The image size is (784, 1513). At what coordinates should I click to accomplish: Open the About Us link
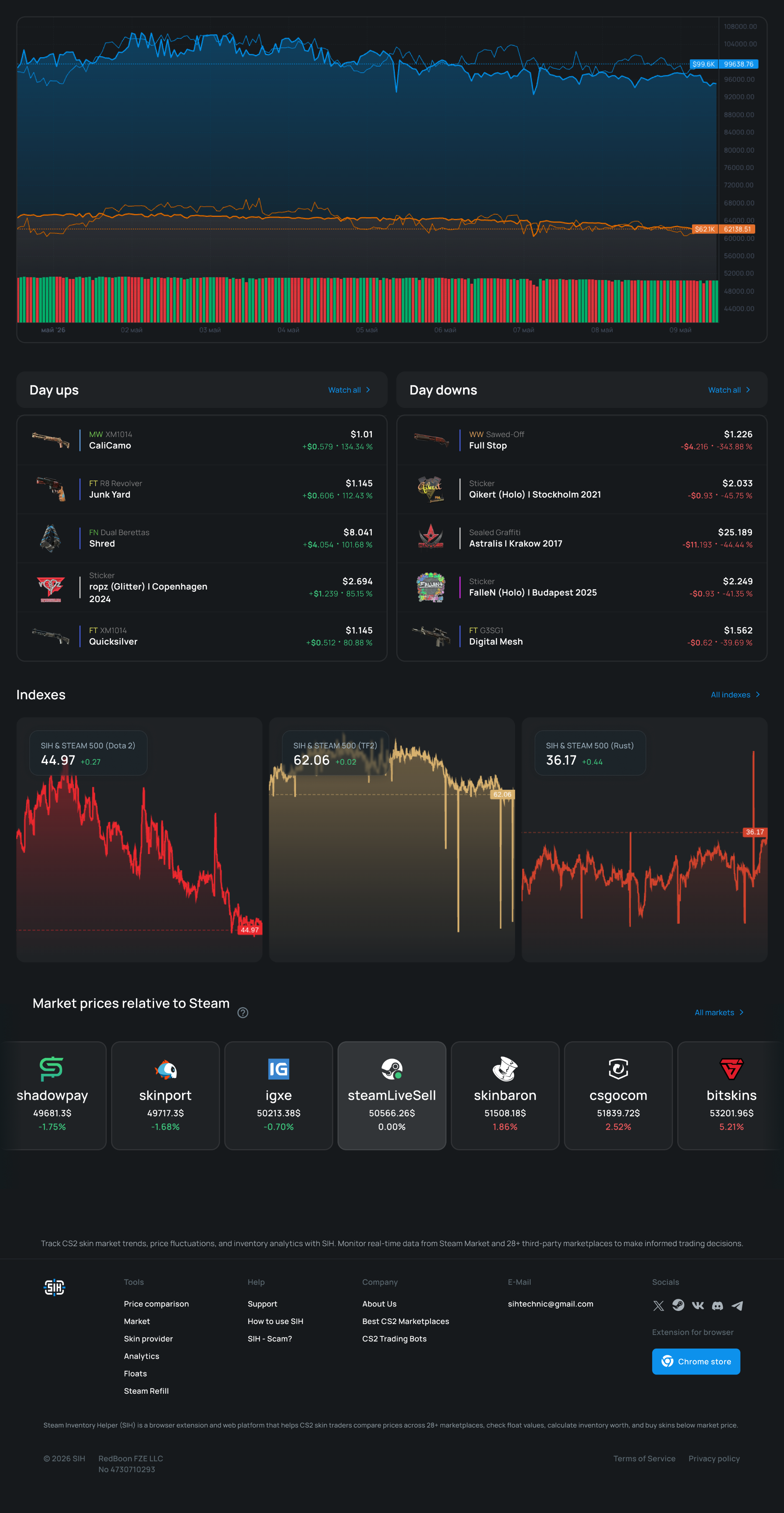379,1304
